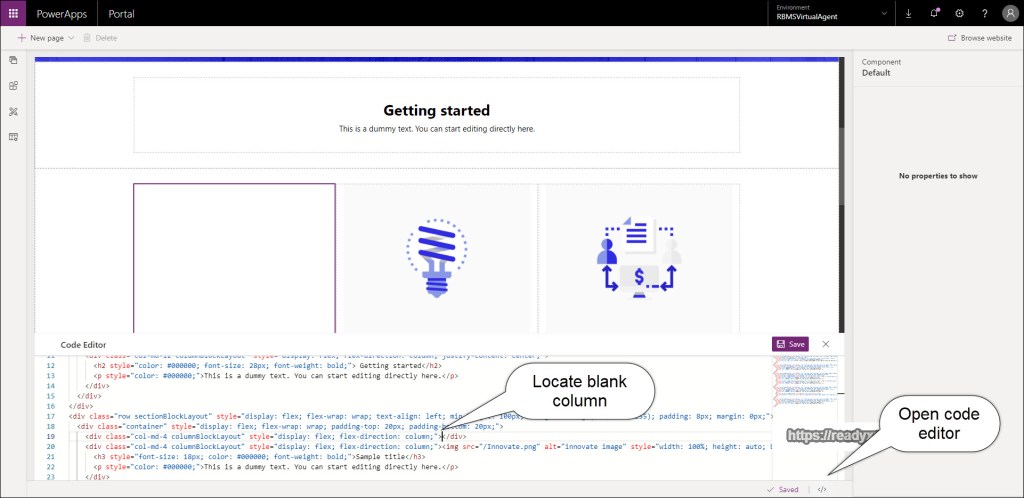Select the lightbulb image column
The width and height of the screenshot is (1024, 498).
(436, 257)
